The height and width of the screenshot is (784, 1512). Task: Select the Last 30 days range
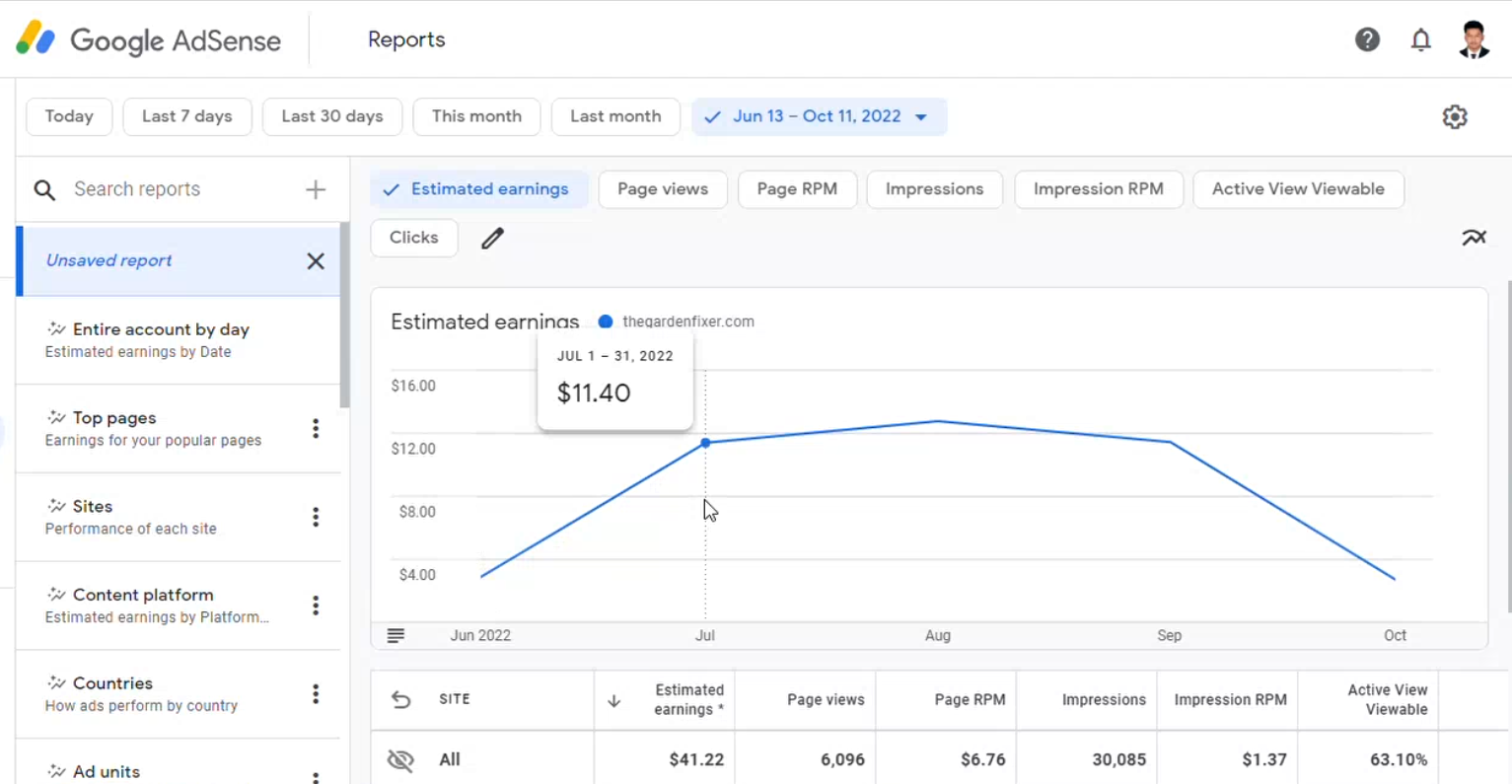332,116
